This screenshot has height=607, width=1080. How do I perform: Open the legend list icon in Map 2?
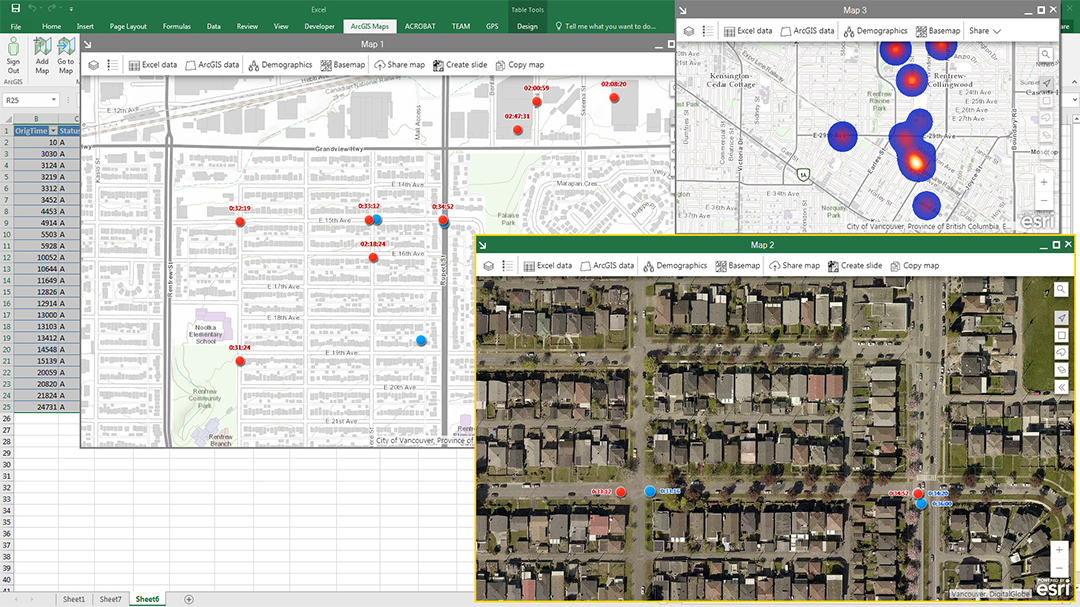(x=507, y=266)
